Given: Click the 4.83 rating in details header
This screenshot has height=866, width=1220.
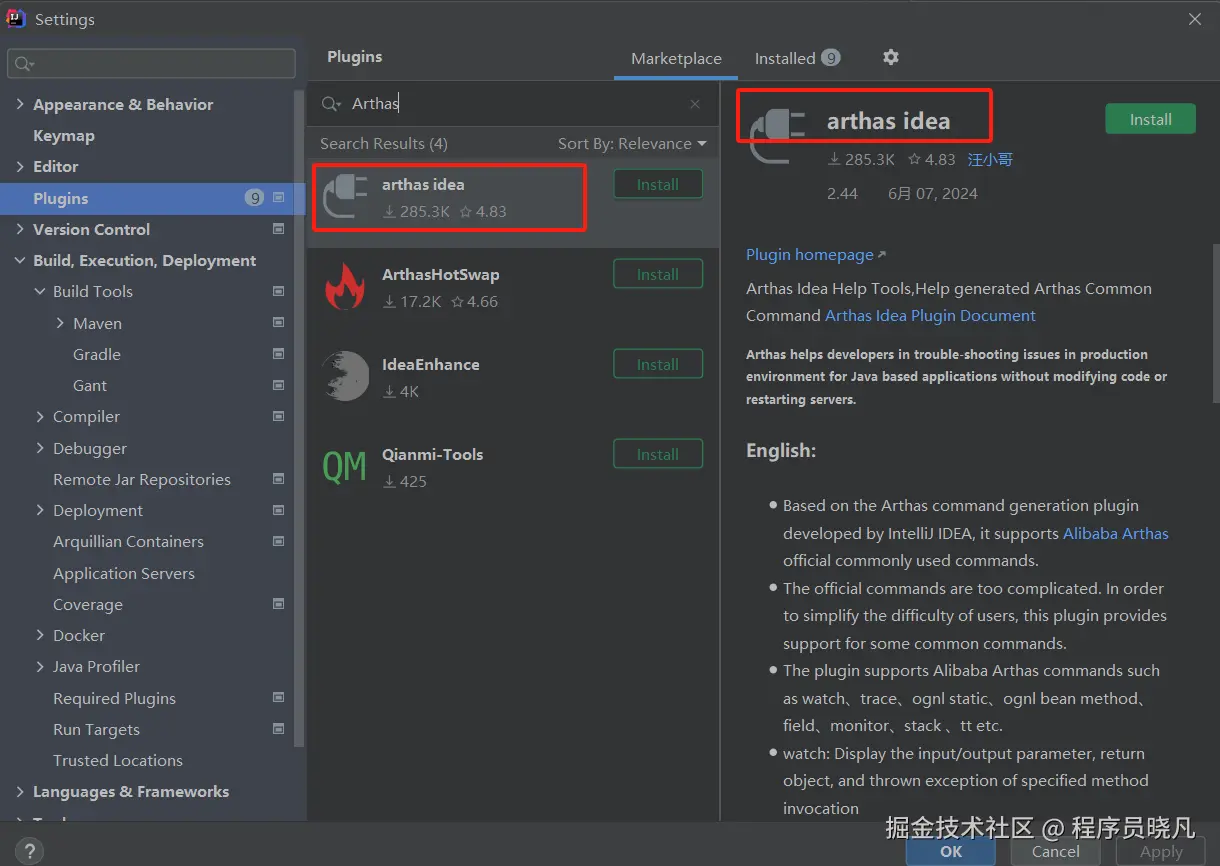Looking at the screenshot, I should click(932, 159).
